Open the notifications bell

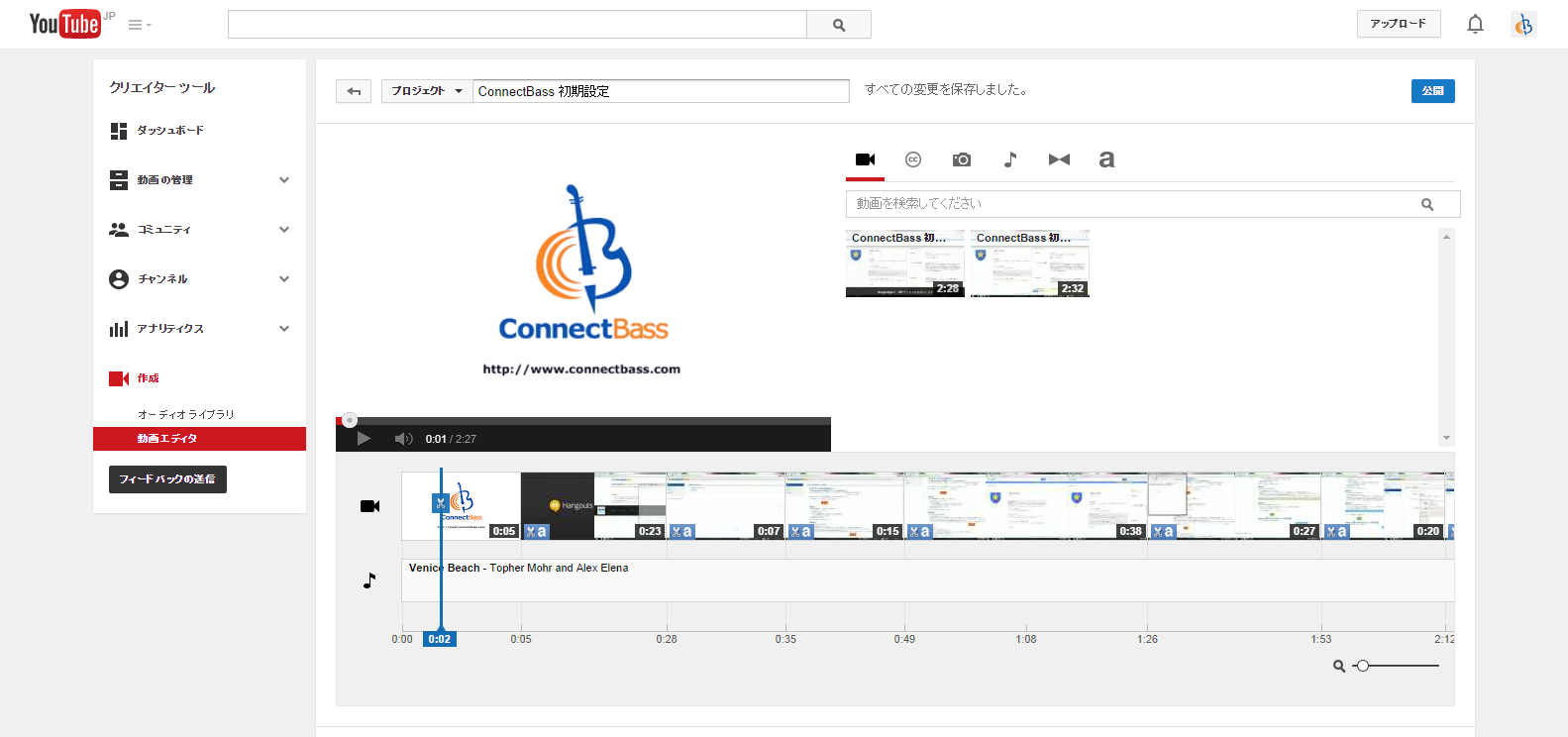(x=1475, y=24)
